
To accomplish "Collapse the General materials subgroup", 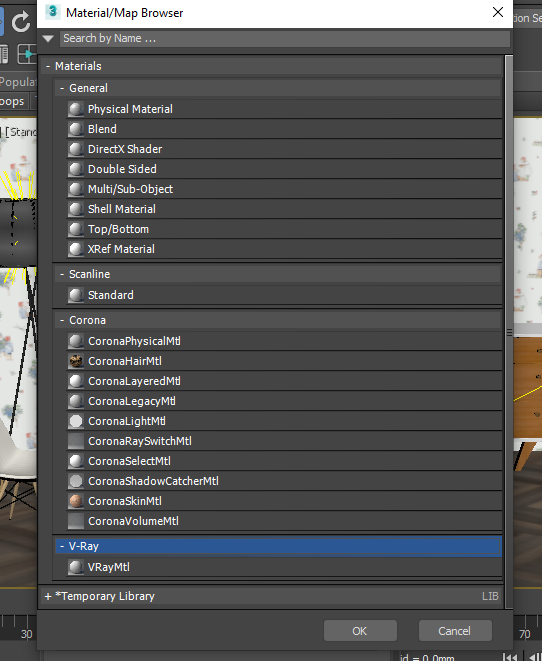I will point(62,88).
